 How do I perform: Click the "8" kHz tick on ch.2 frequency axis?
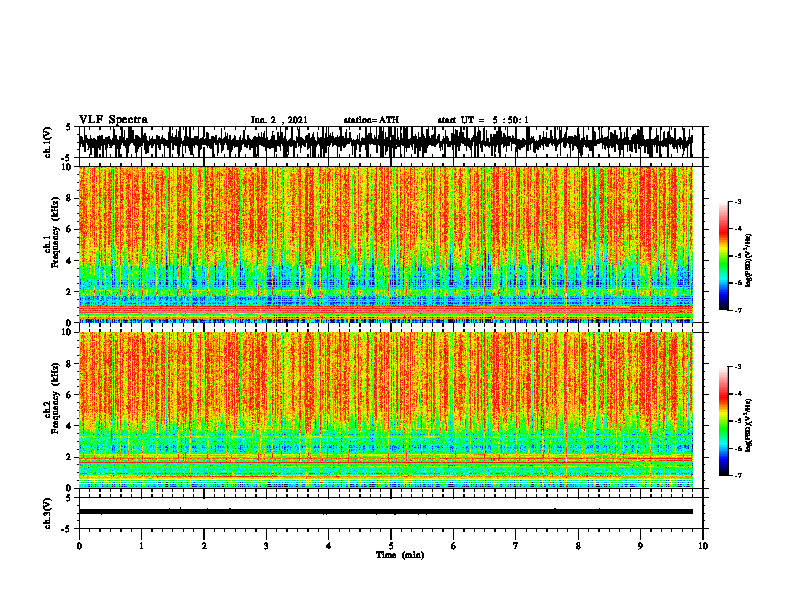[x=69, y=364]
